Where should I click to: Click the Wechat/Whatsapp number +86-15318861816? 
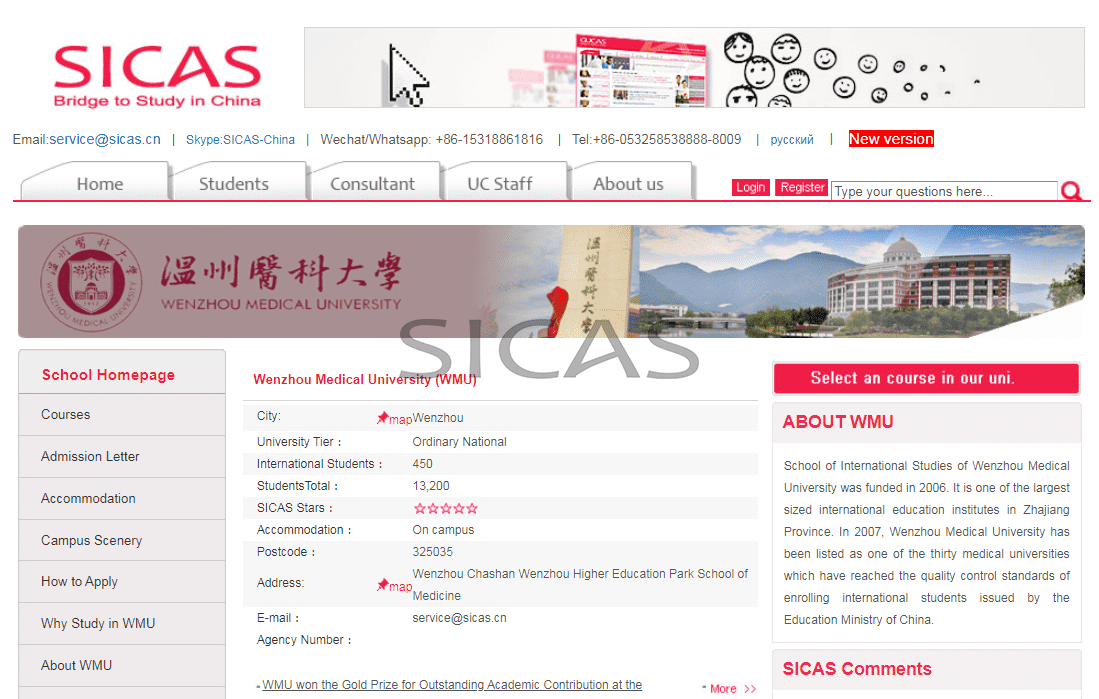tap(489, 140)
